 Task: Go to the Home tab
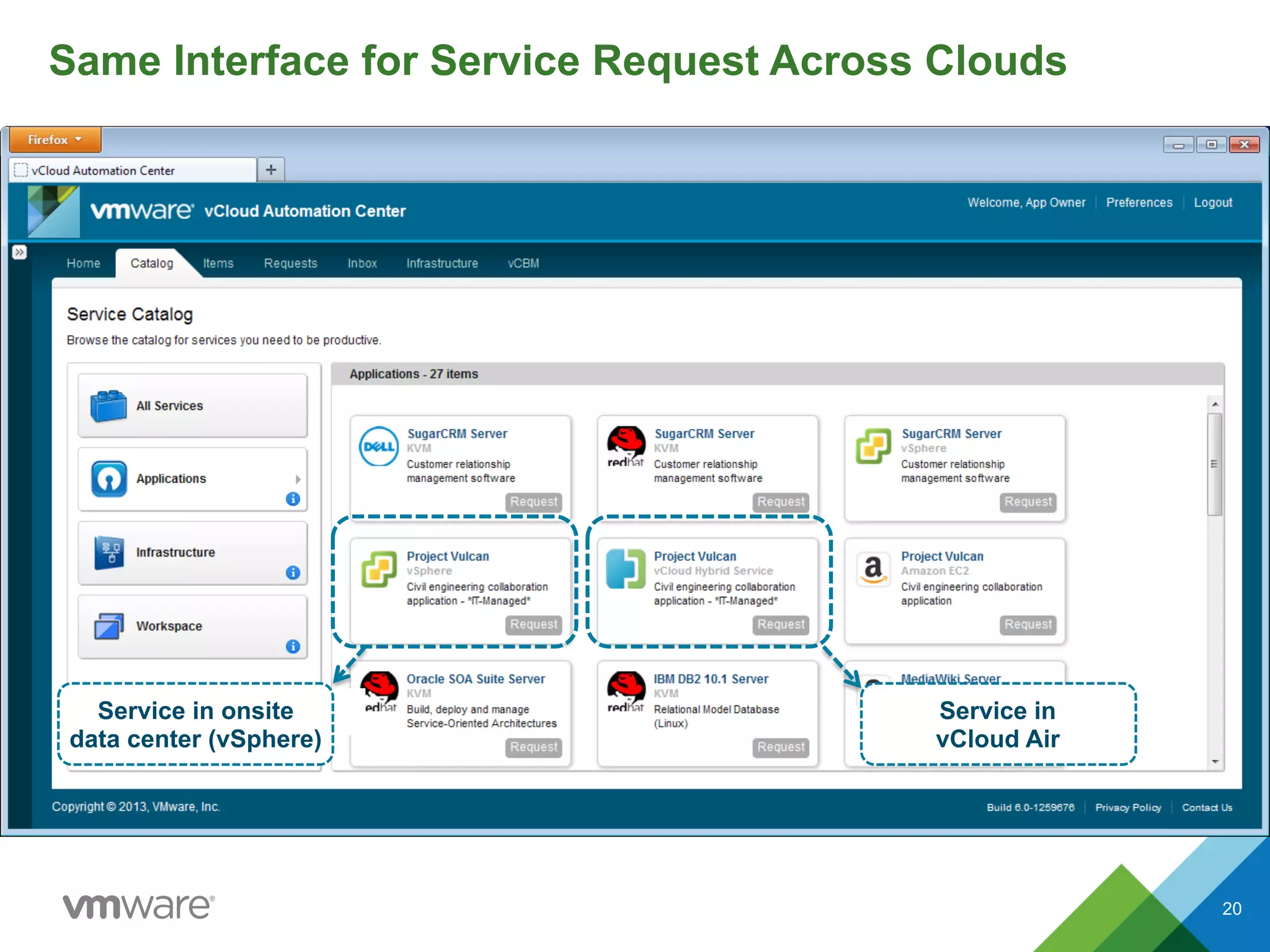click(83, 263)
